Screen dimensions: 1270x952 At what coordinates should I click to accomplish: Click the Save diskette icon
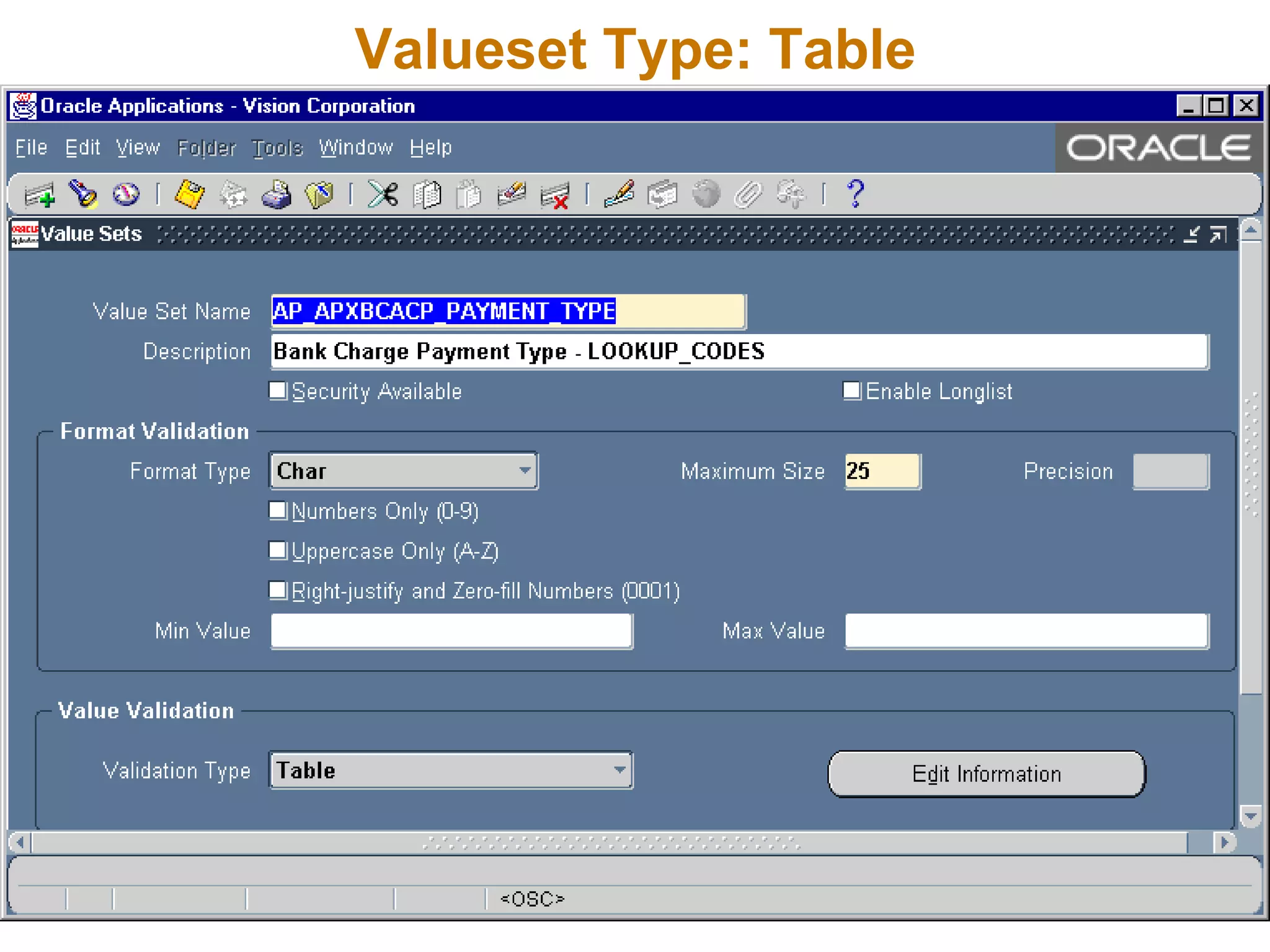pos(190,195)
